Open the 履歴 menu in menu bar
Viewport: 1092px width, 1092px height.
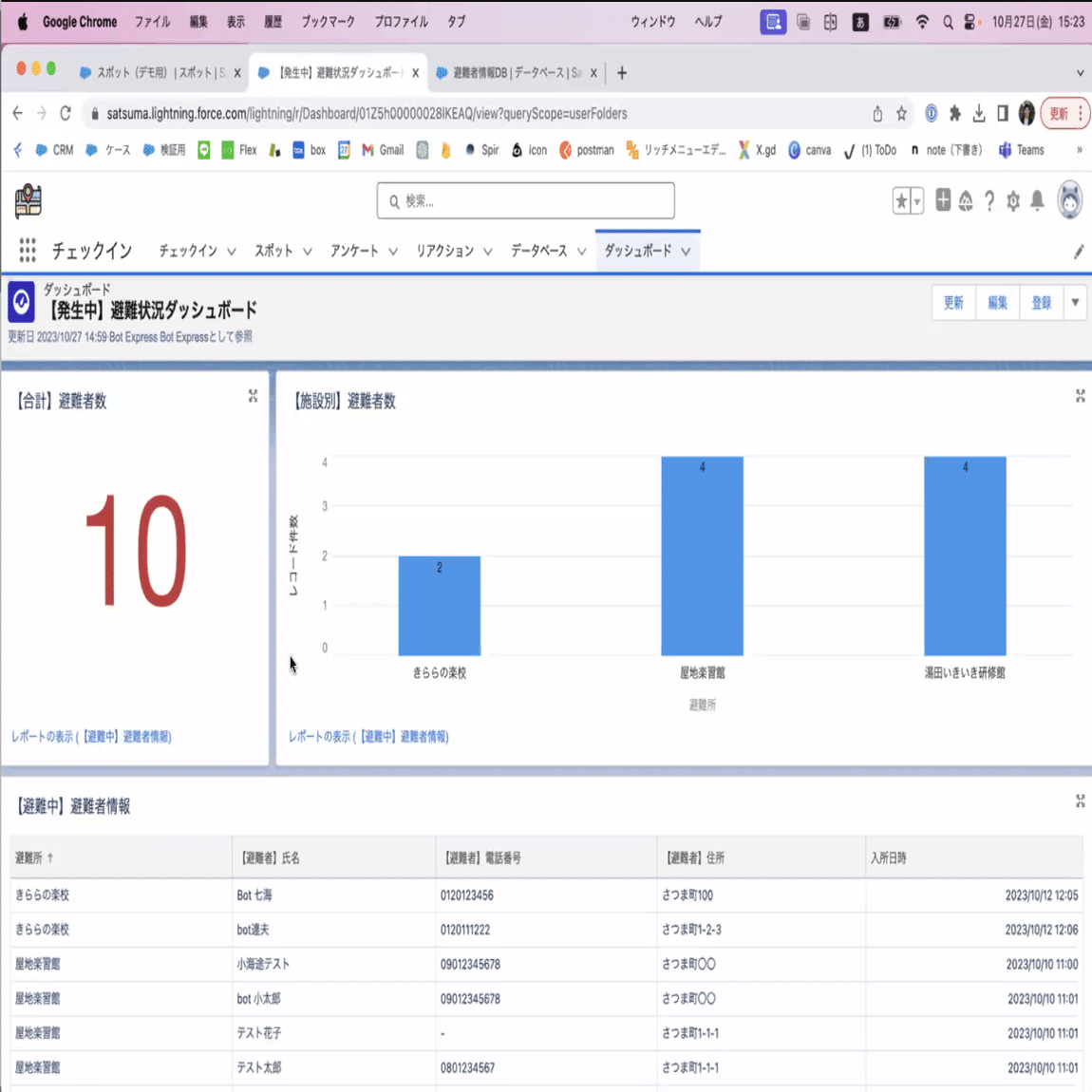point(273,22)
